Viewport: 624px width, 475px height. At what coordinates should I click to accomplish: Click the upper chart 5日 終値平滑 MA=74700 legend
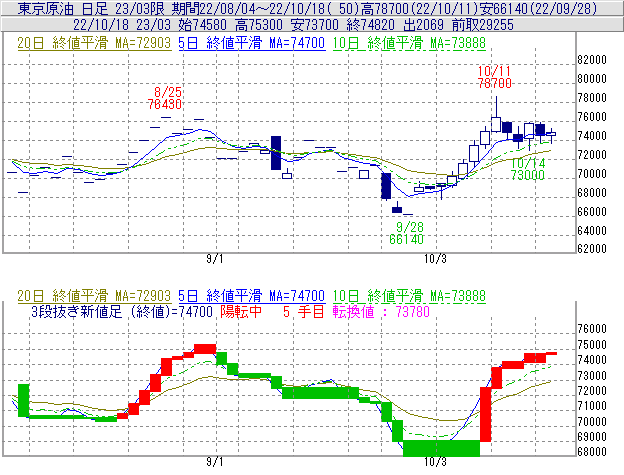(252, 43)
